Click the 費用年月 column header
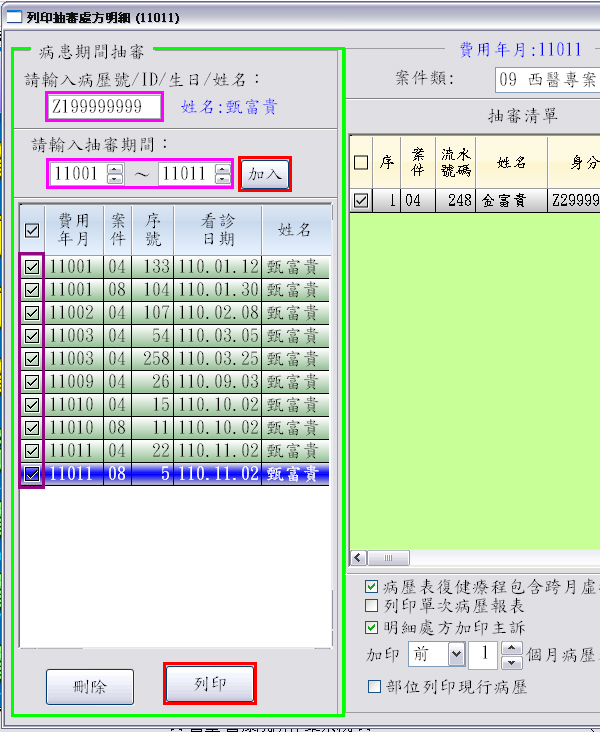The height and width of the screenshot is (732, 600). coord(74,230)
